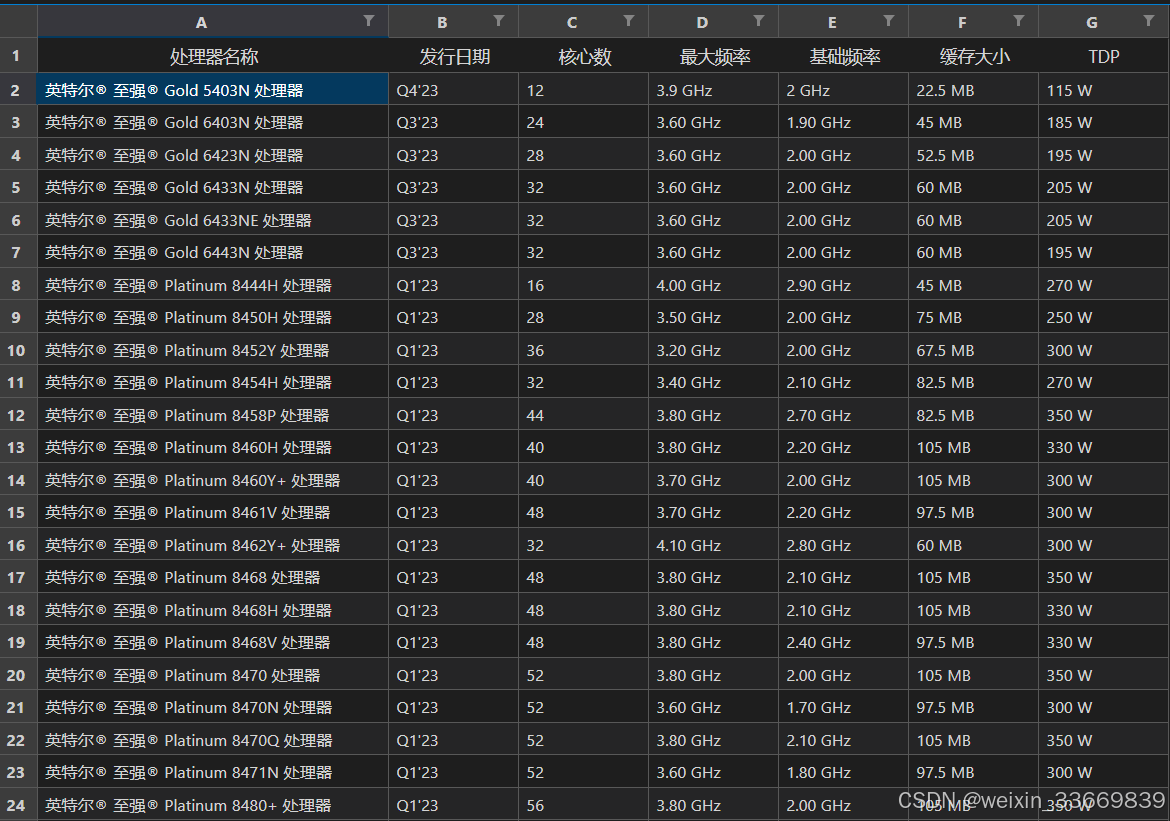Select the Platinum 8468V name cell

pyautogui.click(x=213, y=642)
